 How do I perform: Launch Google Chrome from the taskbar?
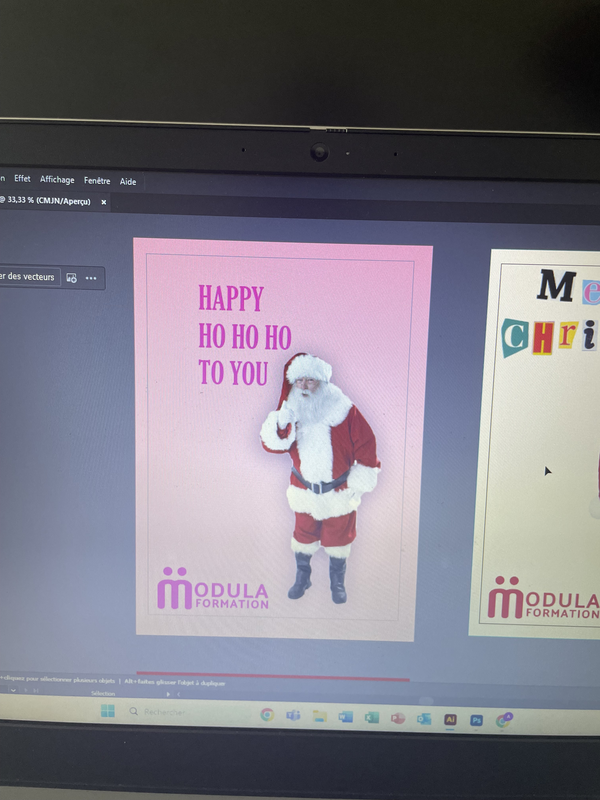pos(267,714)
